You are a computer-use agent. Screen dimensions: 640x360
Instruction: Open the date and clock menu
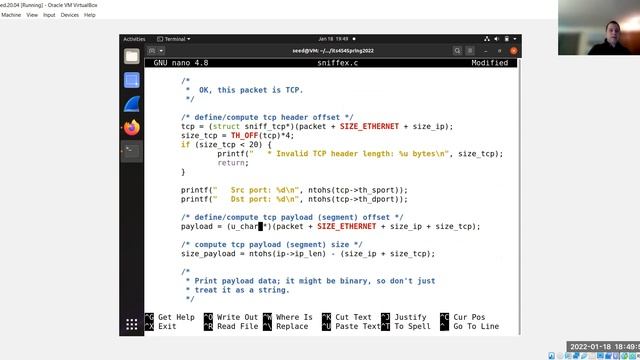coord(333,39)
